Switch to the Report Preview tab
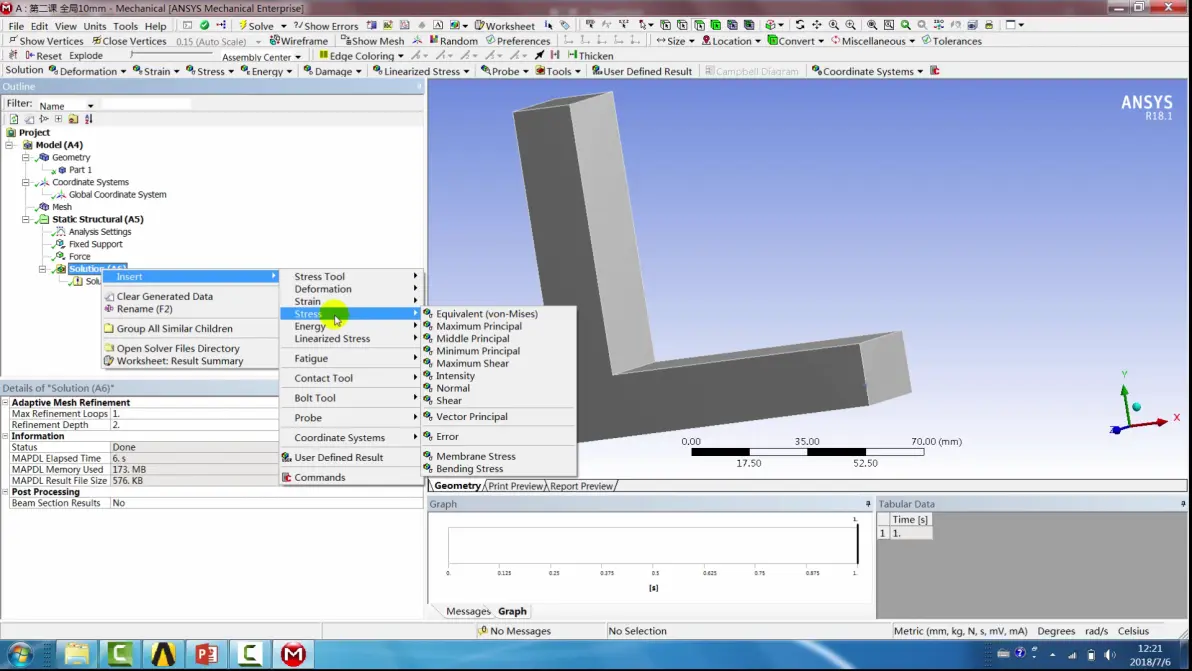Image resolution: width=1192 pixels, height=671 pixels. tap(581, 486)
